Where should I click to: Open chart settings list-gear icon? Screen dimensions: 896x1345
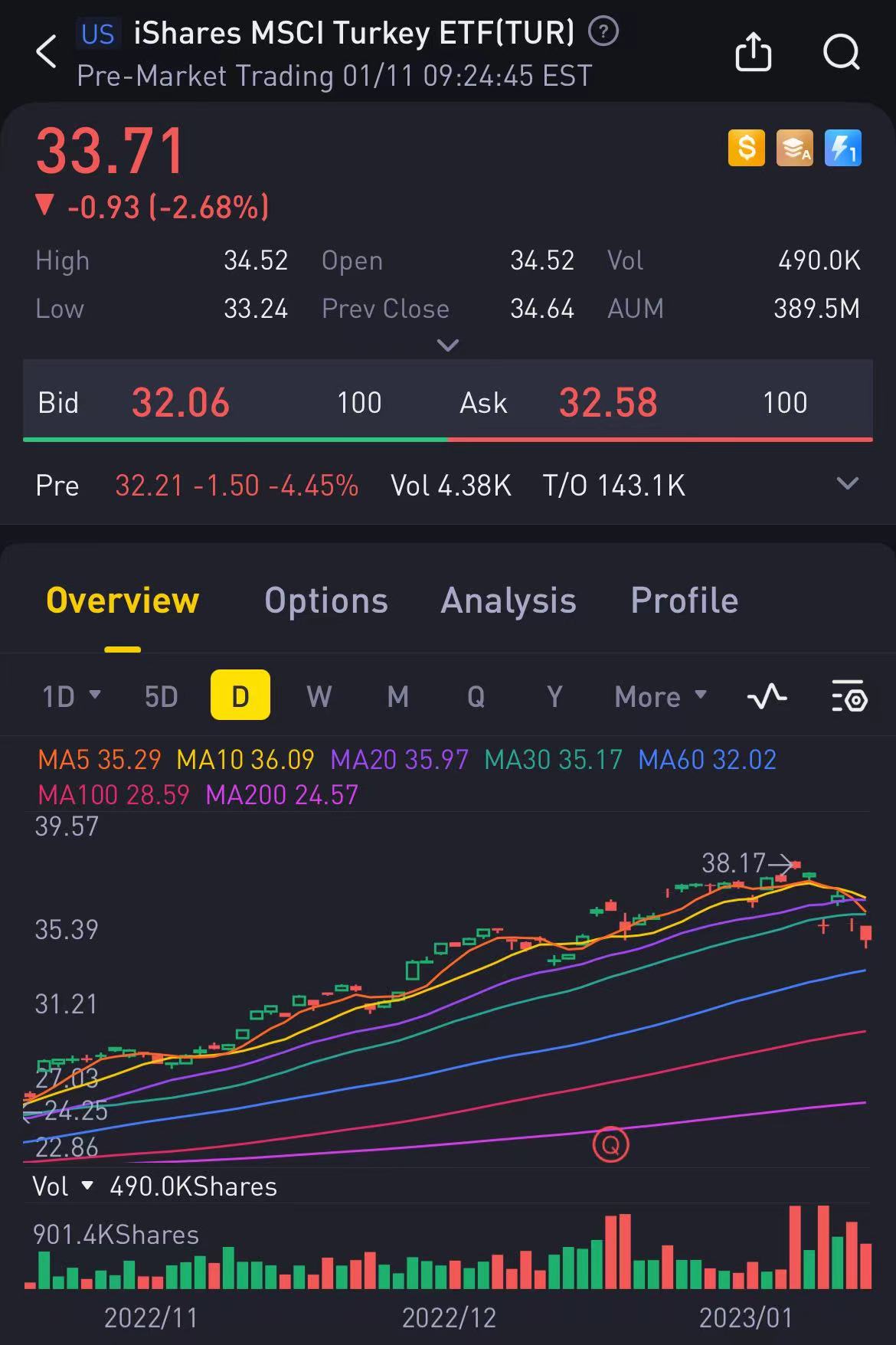coord(849,695)
